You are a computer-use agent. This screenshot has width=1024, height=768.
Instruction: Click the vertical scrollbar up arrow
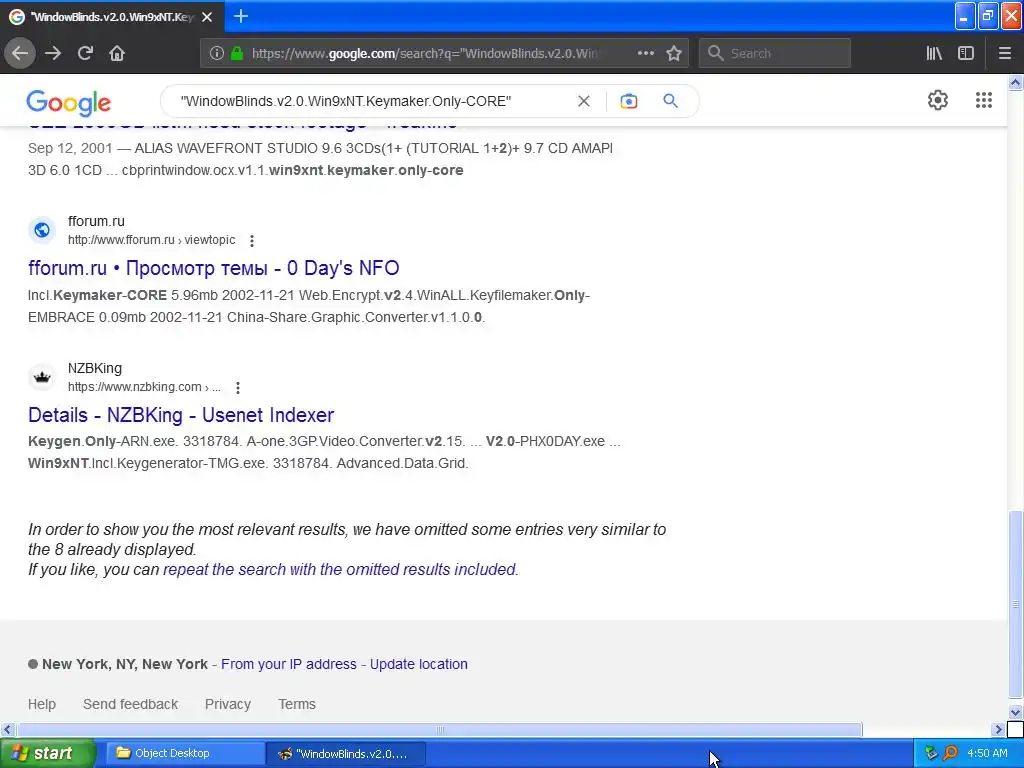pos(1016,82)
